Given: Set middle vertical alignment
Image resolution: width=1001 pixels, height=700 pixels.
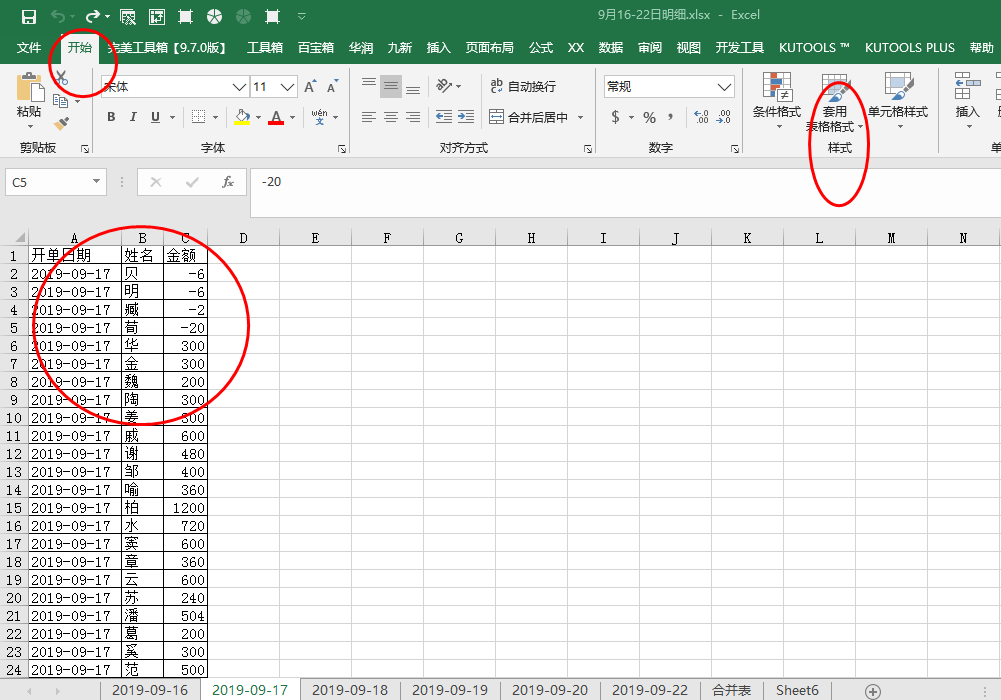Looking at the screenshot, I should [x=391, y=86].
